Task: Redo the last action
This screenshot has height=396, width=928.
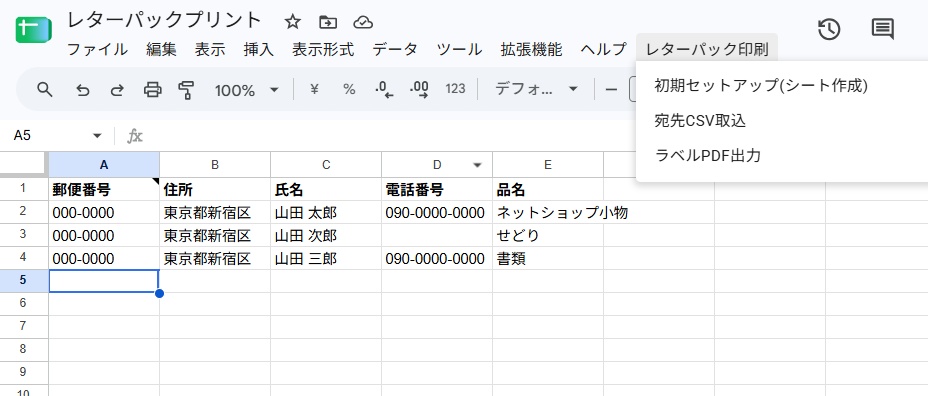Action: pos(117,90)
